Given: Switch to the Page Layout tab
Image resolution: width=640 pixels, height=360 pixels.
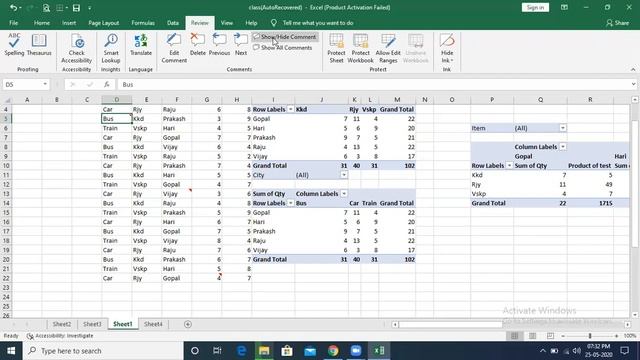Looking at the screenshot, I should 104,23.
